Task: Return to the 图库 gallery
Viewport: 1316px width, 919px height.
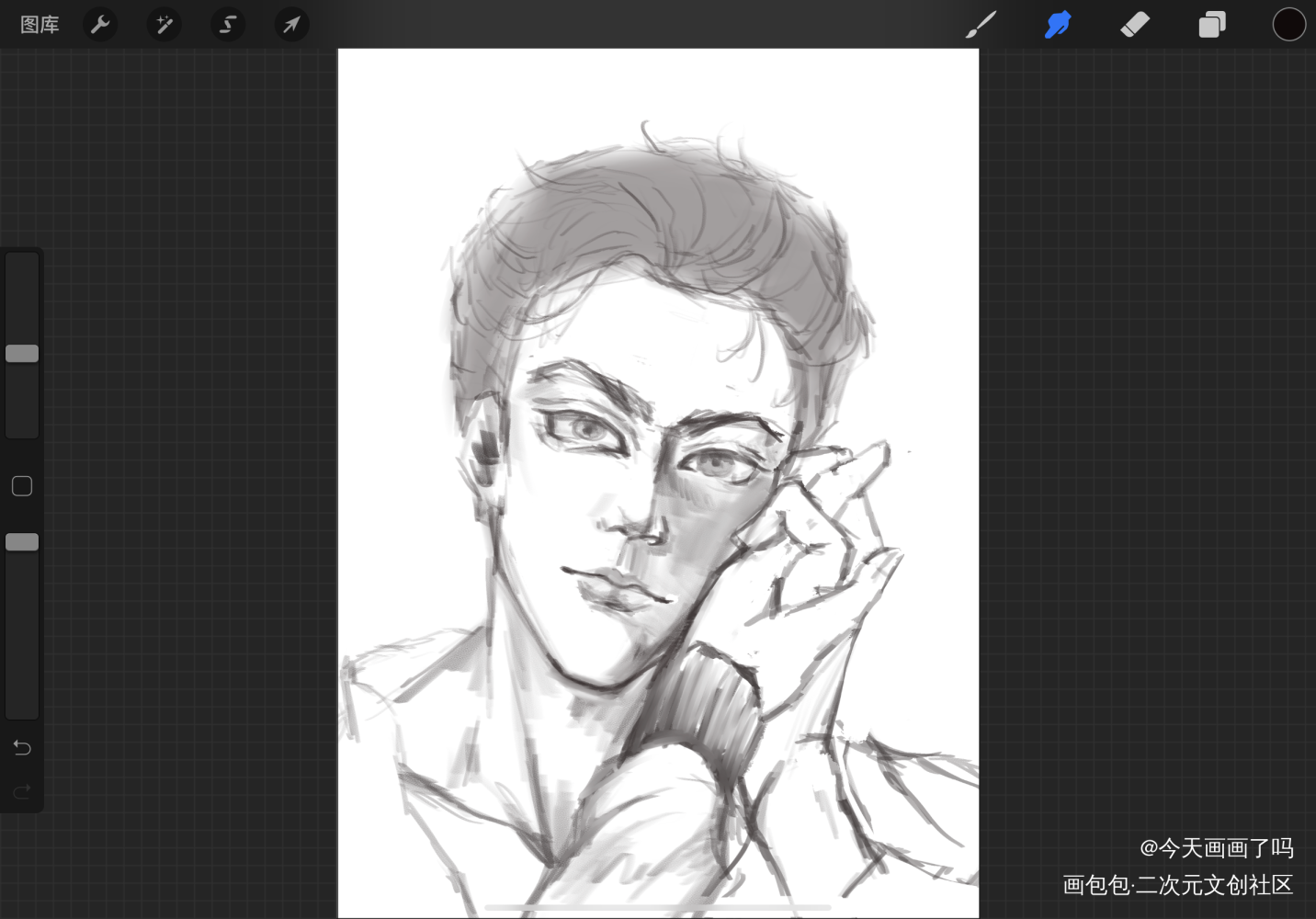Action: (40, 25)
